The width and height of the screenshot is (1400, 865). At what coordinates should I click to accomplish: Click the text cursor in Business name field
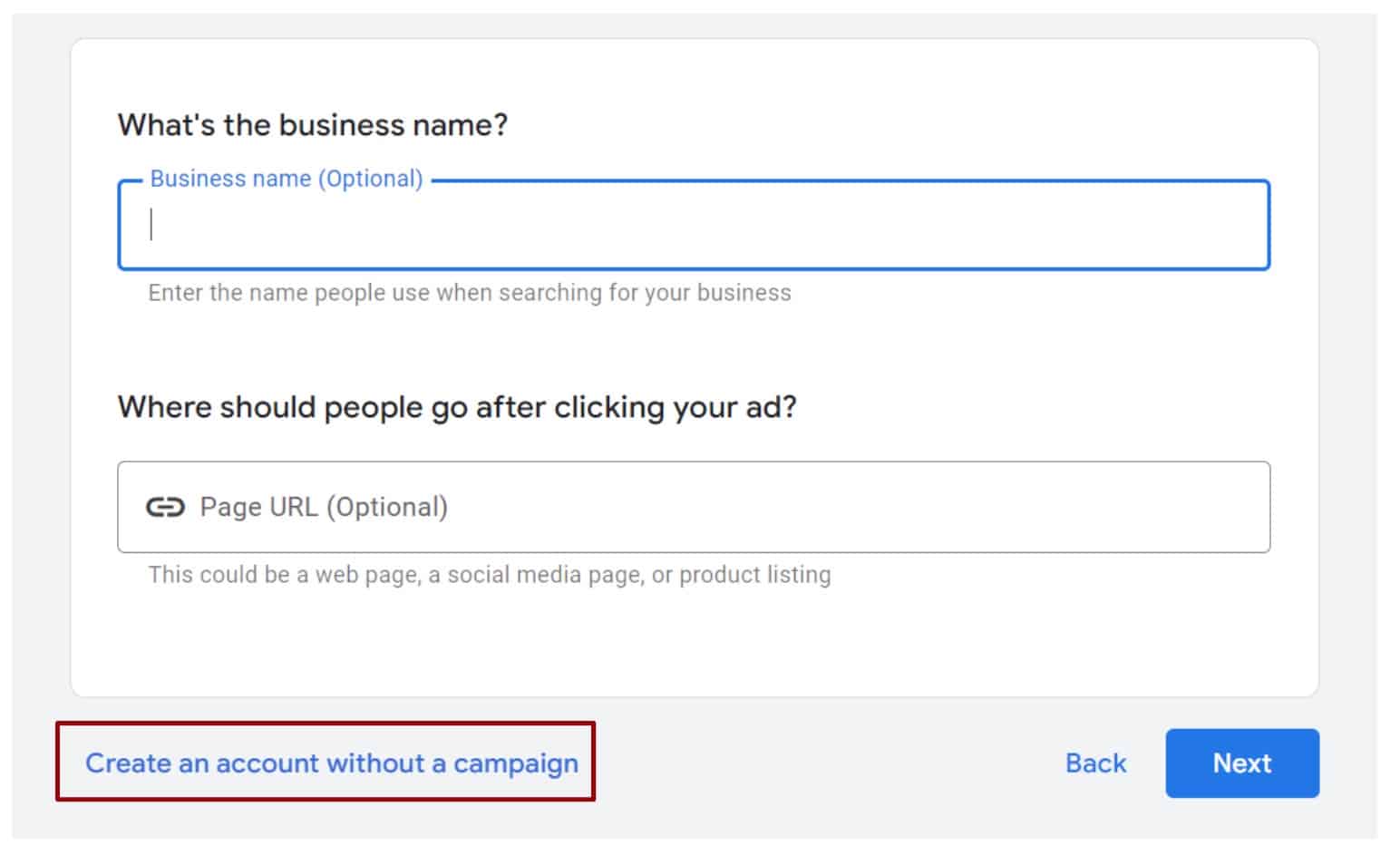pyautogui.click(x=151, y=225)
